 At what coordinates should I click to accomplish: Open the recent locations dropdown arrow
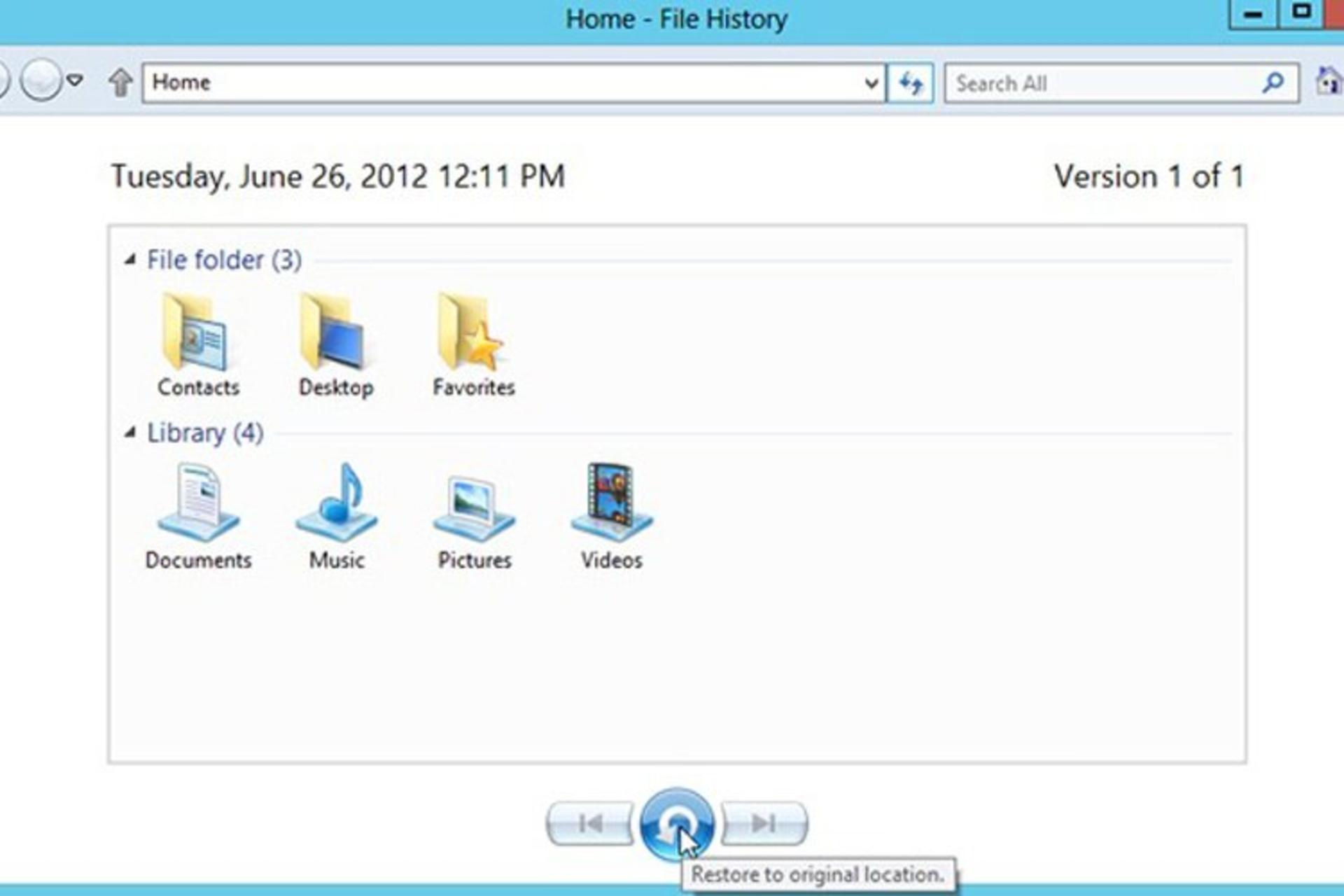tap(75, 81)
